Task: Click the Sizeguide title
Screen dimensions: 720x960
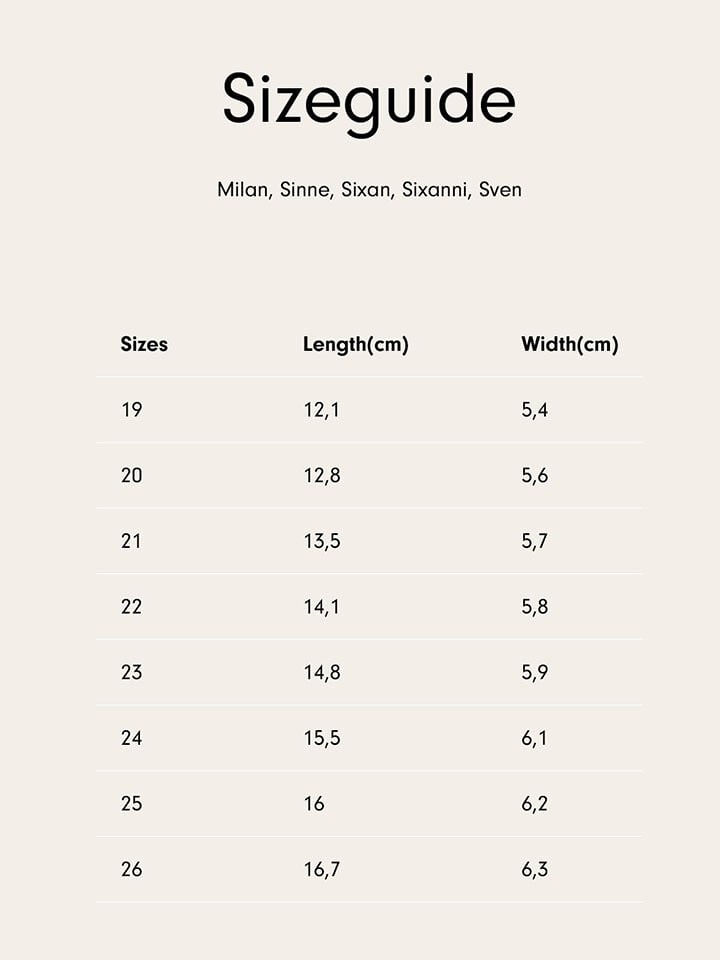Action: click(x=369, y=101)
